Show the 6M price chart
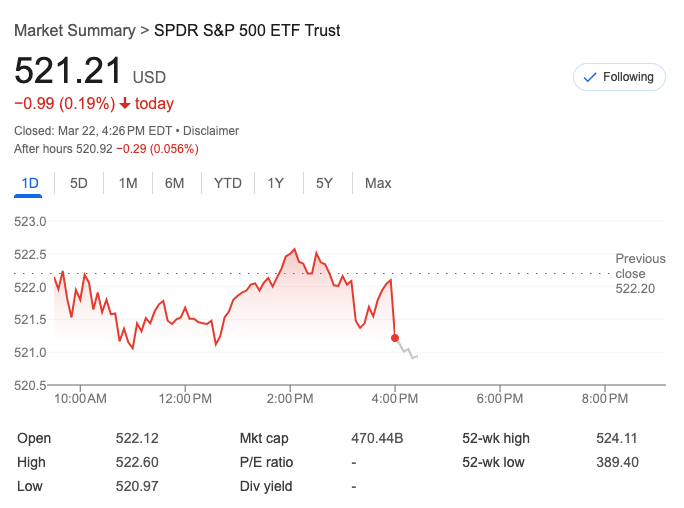Image resolution: width=684 pixels, height=508 pixels. click(x=175, y=183)
